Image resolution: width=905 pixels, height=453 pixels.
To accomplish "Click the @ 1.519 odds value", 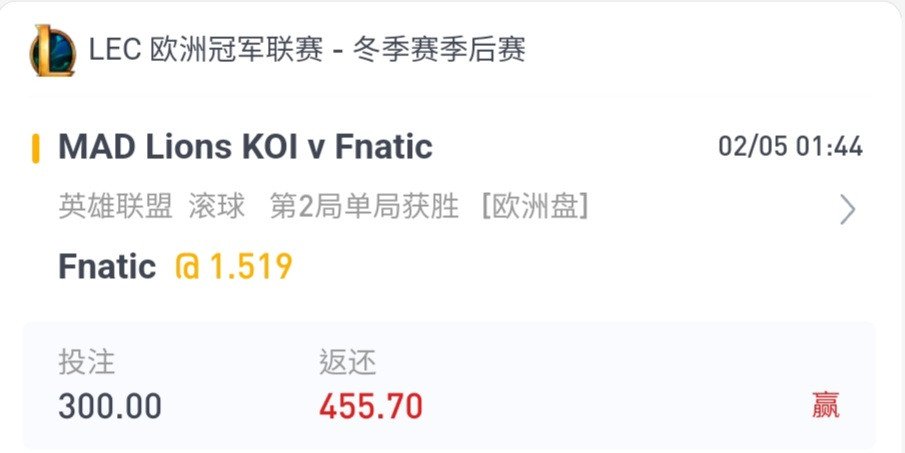I will tap(234, 267).
